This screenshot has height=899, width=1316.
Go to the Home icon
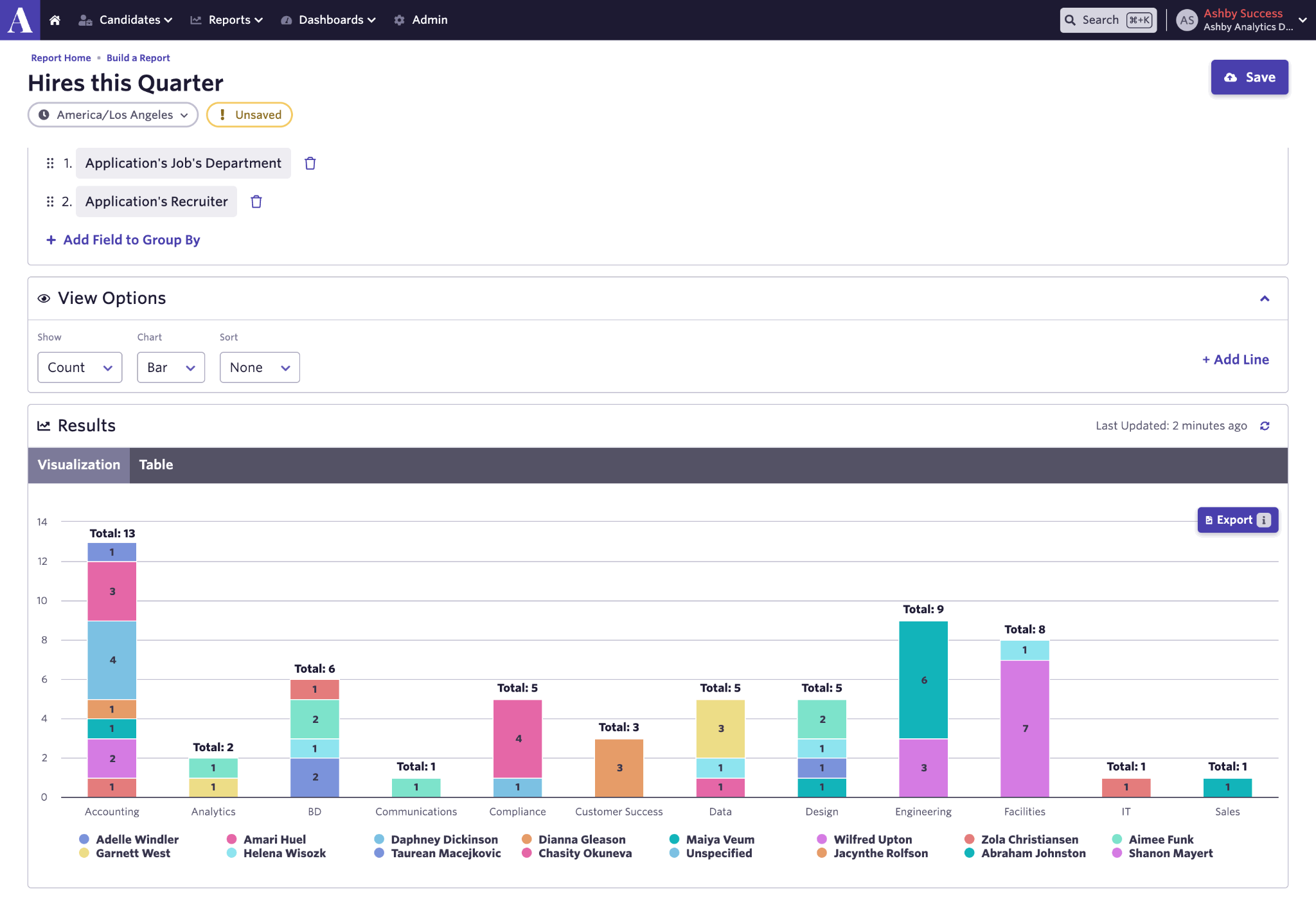[x=55, y=20]
